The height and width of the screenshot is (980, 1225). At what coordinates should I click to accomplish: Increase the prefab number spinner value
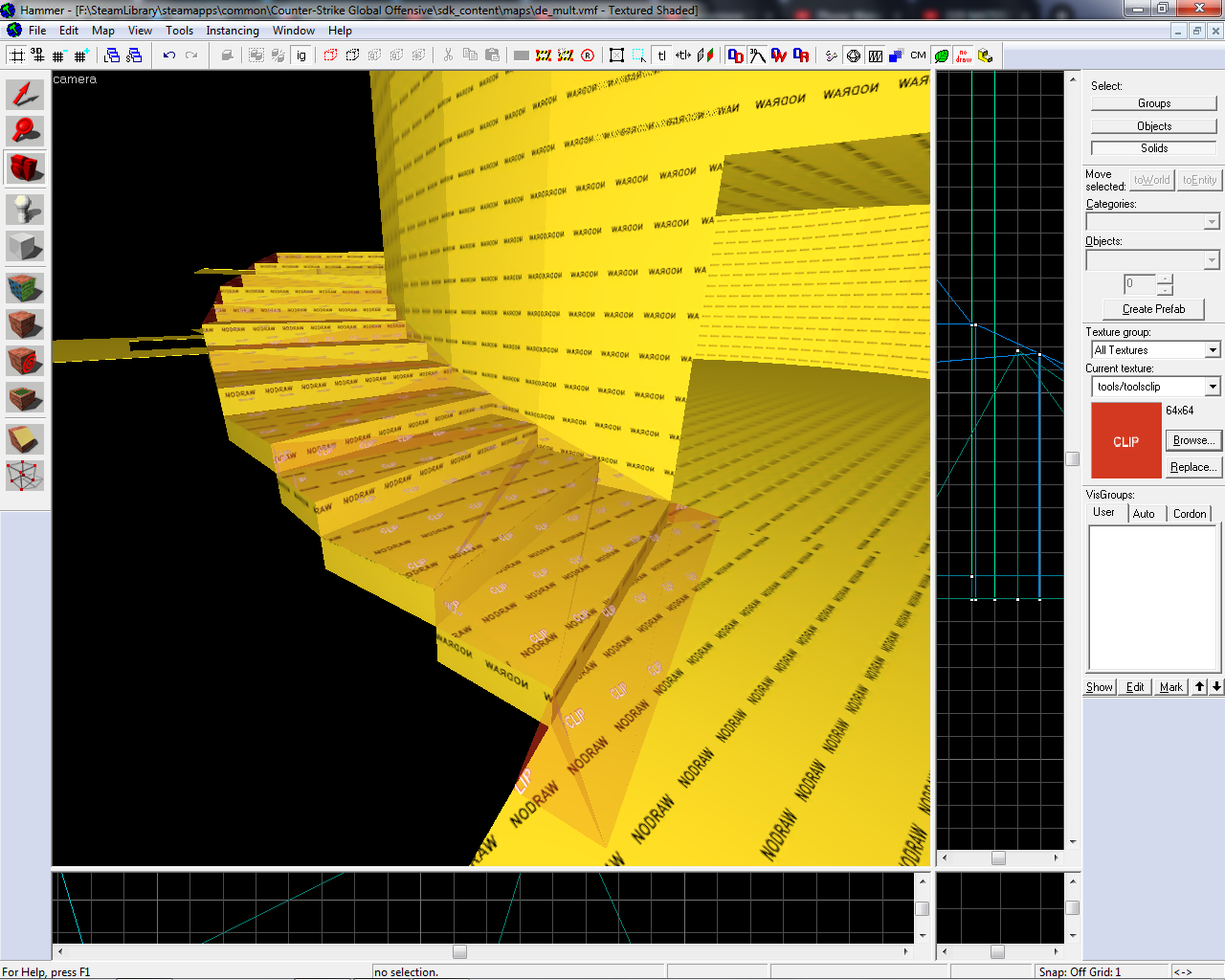tap(1165, 279)
